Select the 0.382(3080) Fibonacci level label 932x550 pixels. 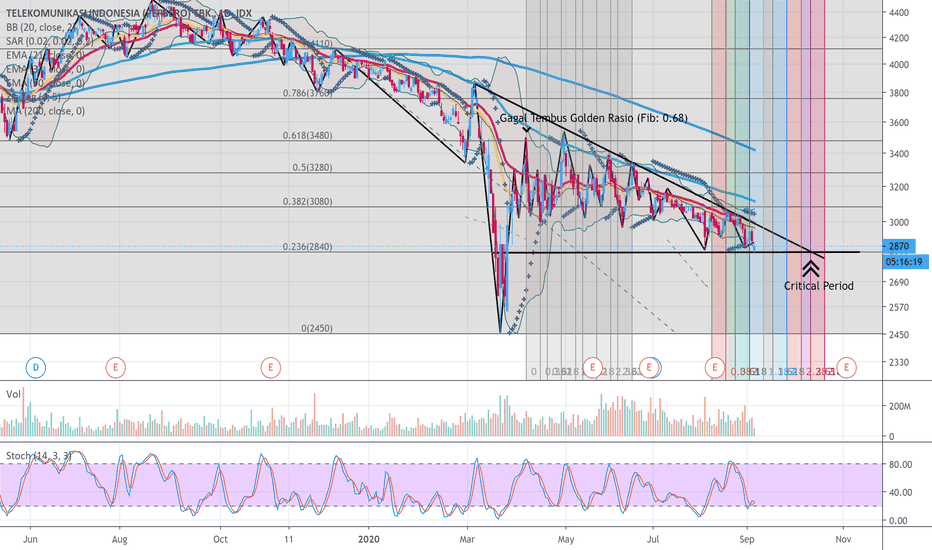tap(307, 202)
